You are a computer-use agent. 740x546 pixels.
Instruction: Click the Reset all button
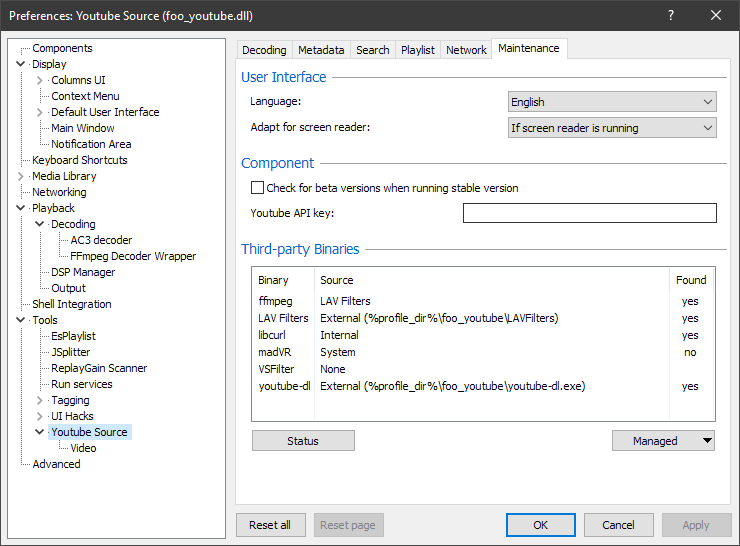coord(270,525)
